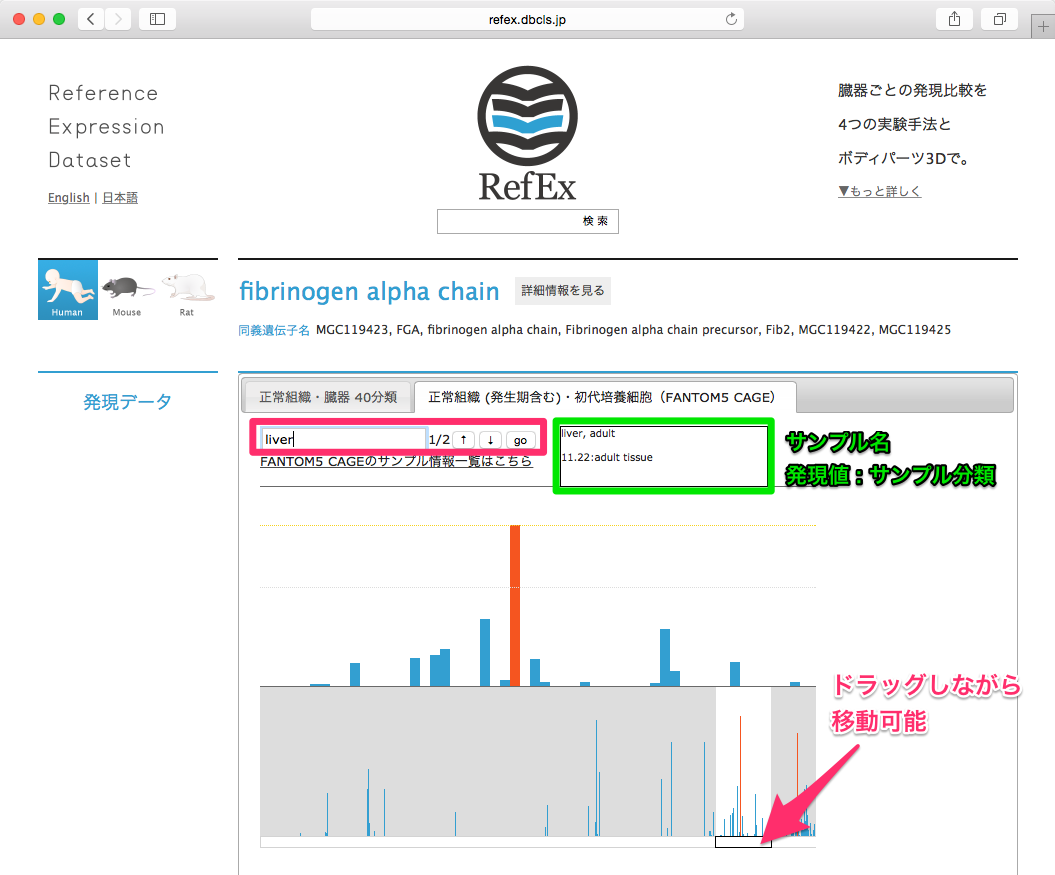
Task: Show all tabs with the tab overview icon
Action: click(1000, 19)
